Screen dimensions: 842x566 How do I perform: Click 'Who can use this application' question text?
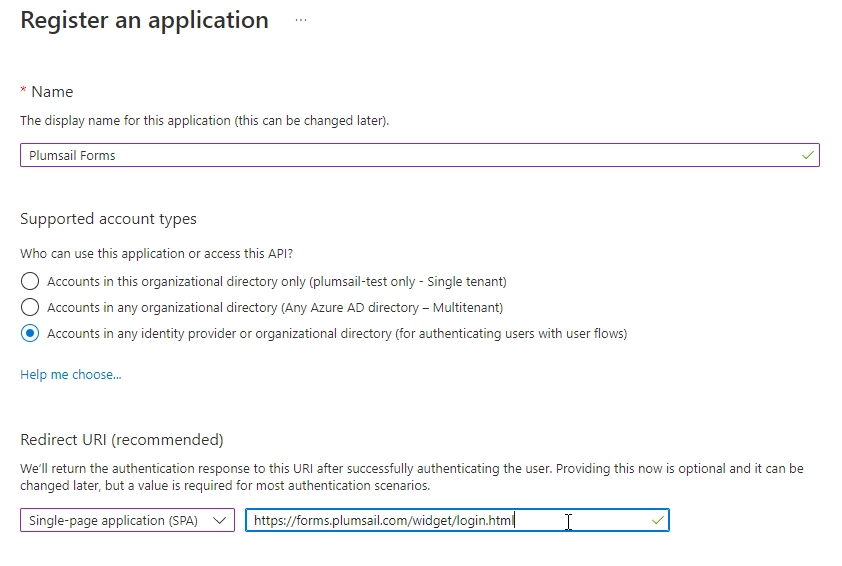[x=157, y=253]
